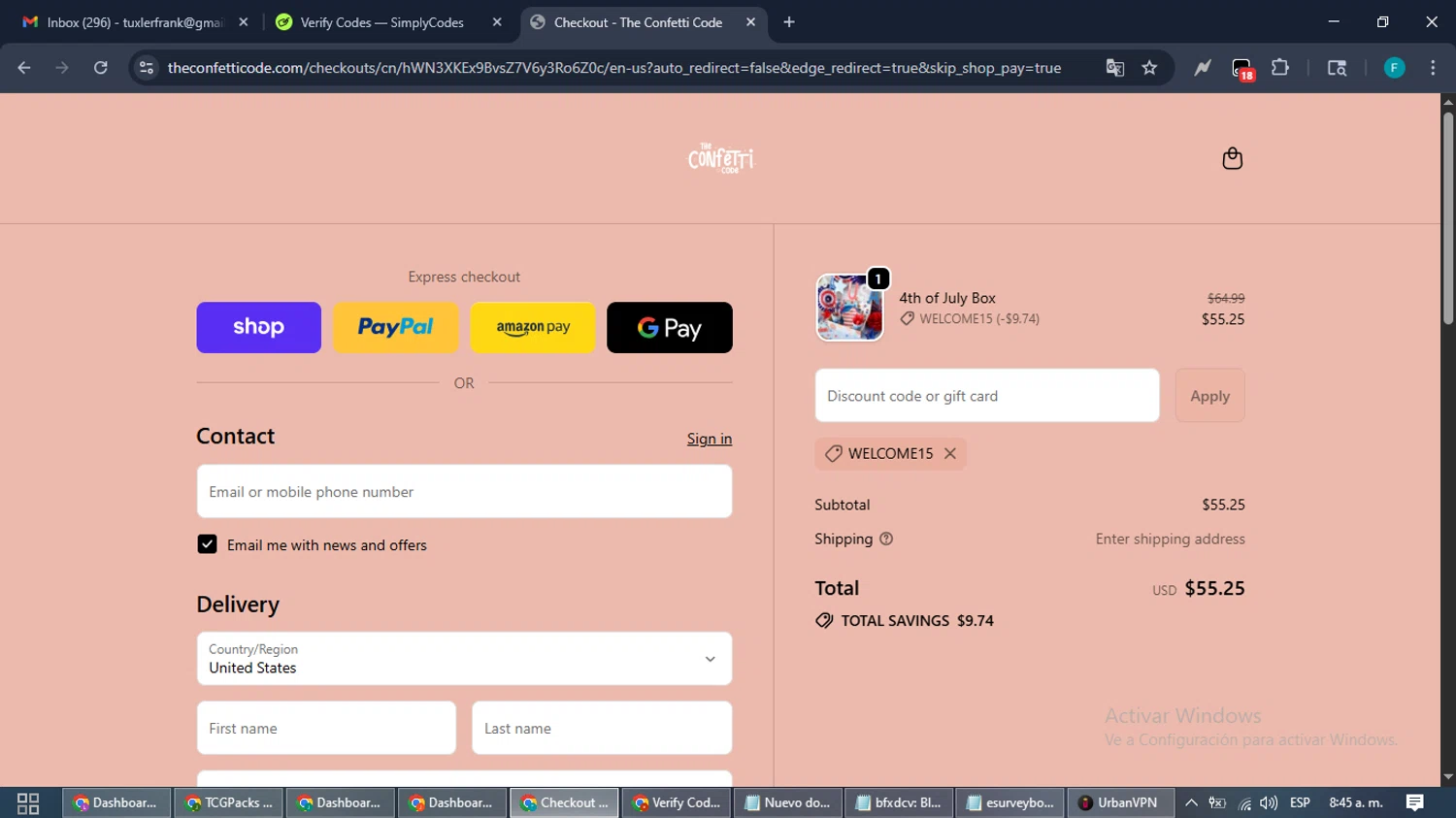The width and height of the screenshot is (1456, 818).
Task: Click the battery tray icon
Action: [1217, 803]
